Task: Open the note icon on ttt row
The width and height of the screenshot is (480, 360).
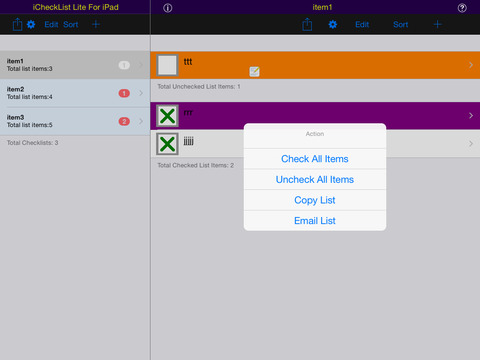Action: click(254, 71)
